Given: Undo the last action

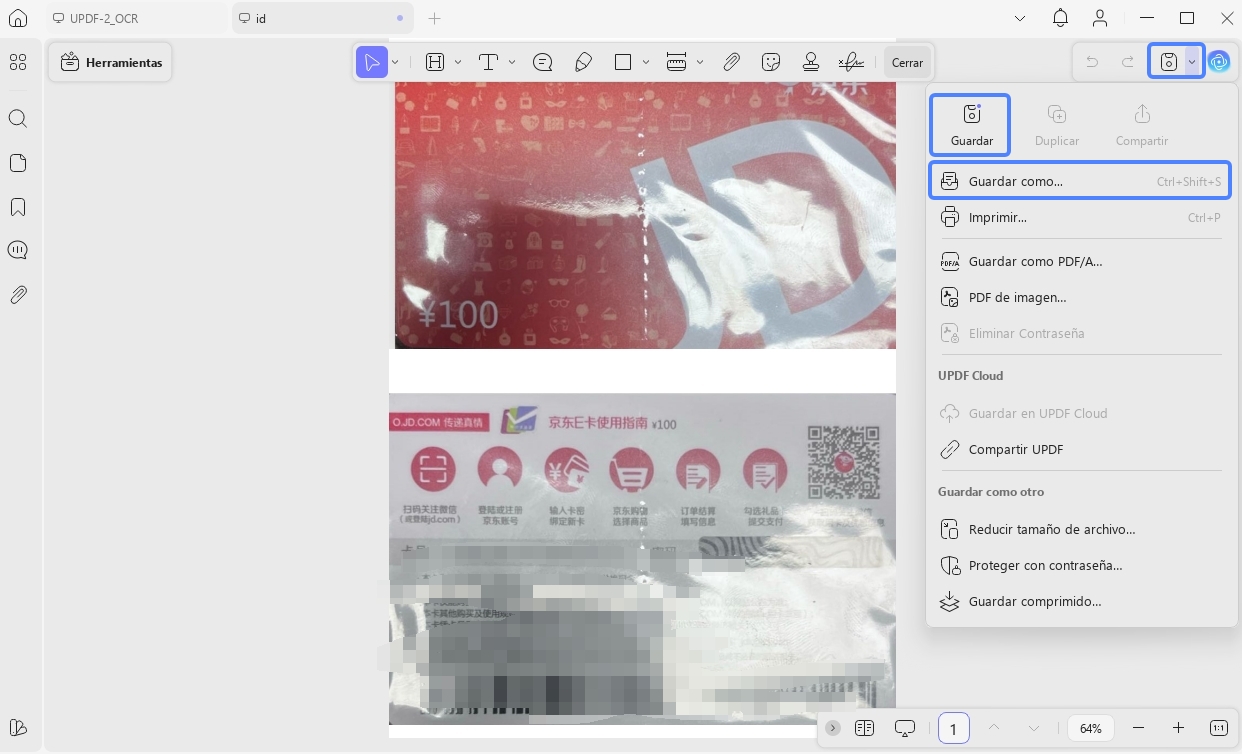Looking at the screenshot, I should tap(1092, 62).
